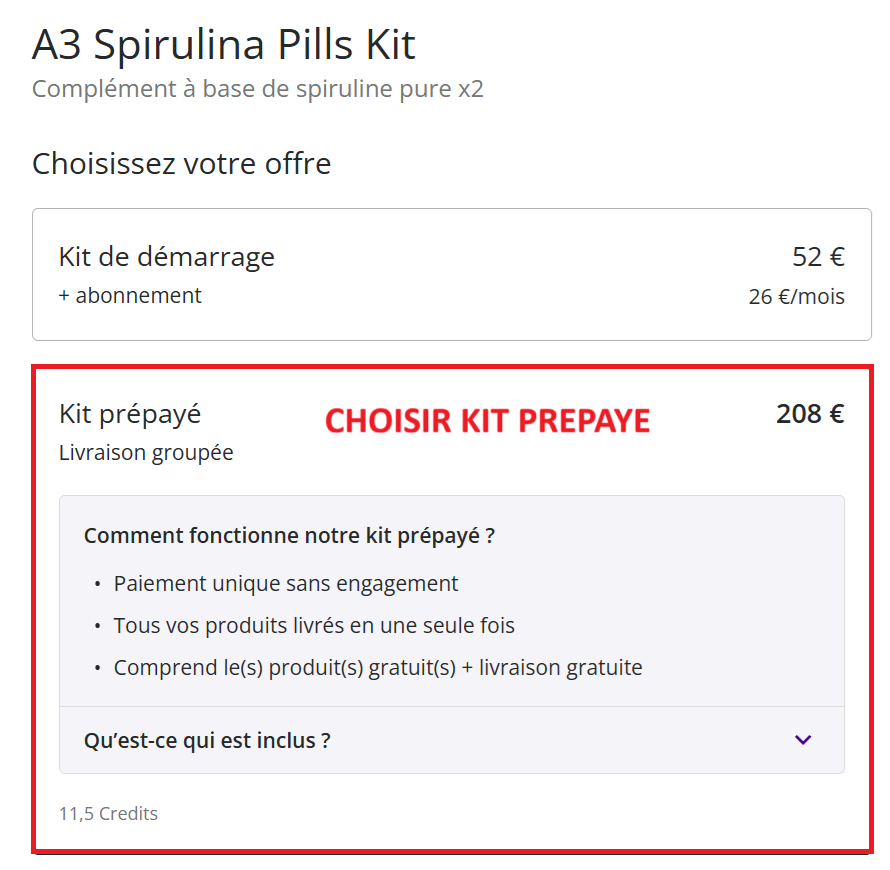This screenshot has width=890, height=870.
Task: Click the 52 € starter kit price
Action: click(818, 257)
